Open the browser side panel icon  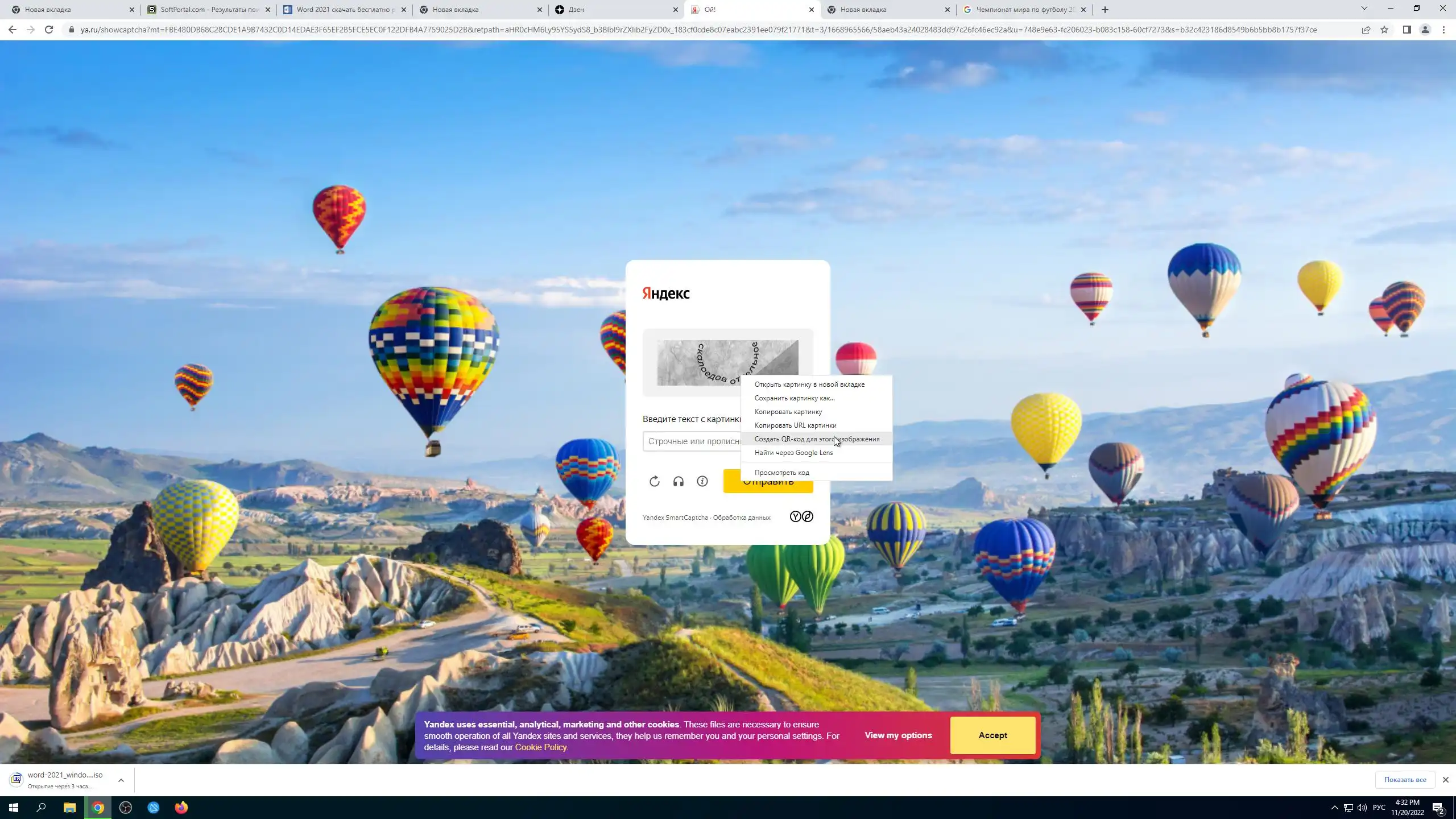[1407, 30]
